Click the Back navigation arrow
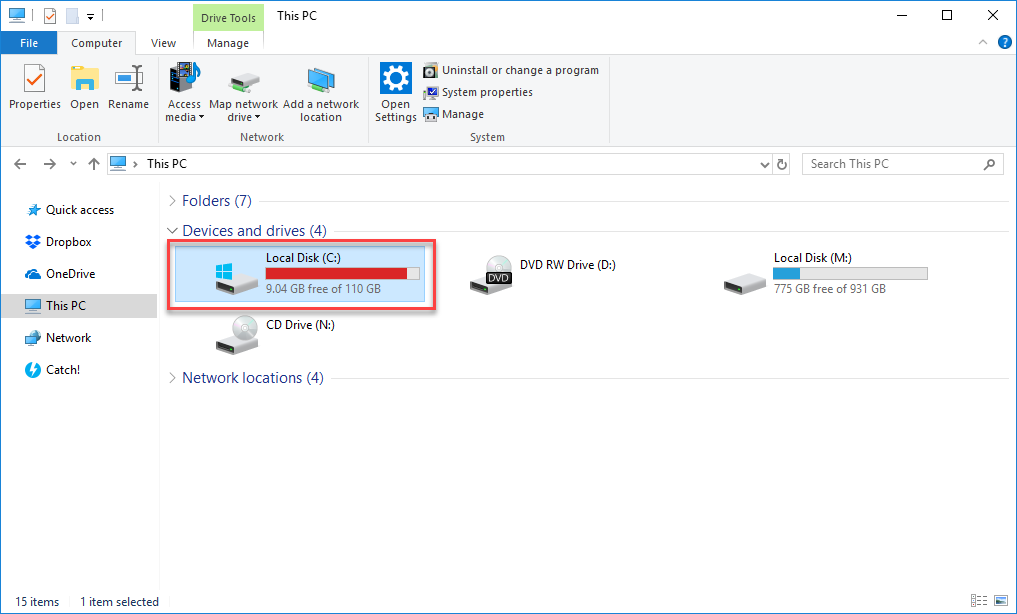Viewport: 1017px width, 614px height. pyautogui.click(x=20, y=164)
